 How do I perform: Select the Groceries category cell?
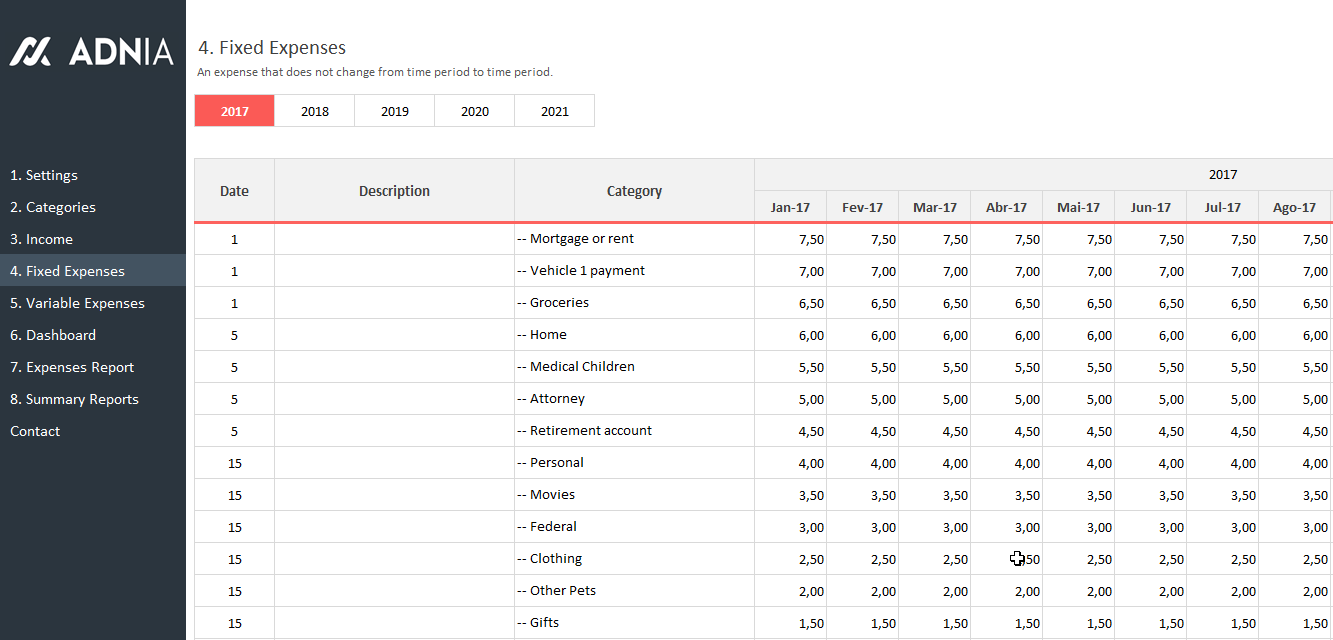click(x=634, y=303)
